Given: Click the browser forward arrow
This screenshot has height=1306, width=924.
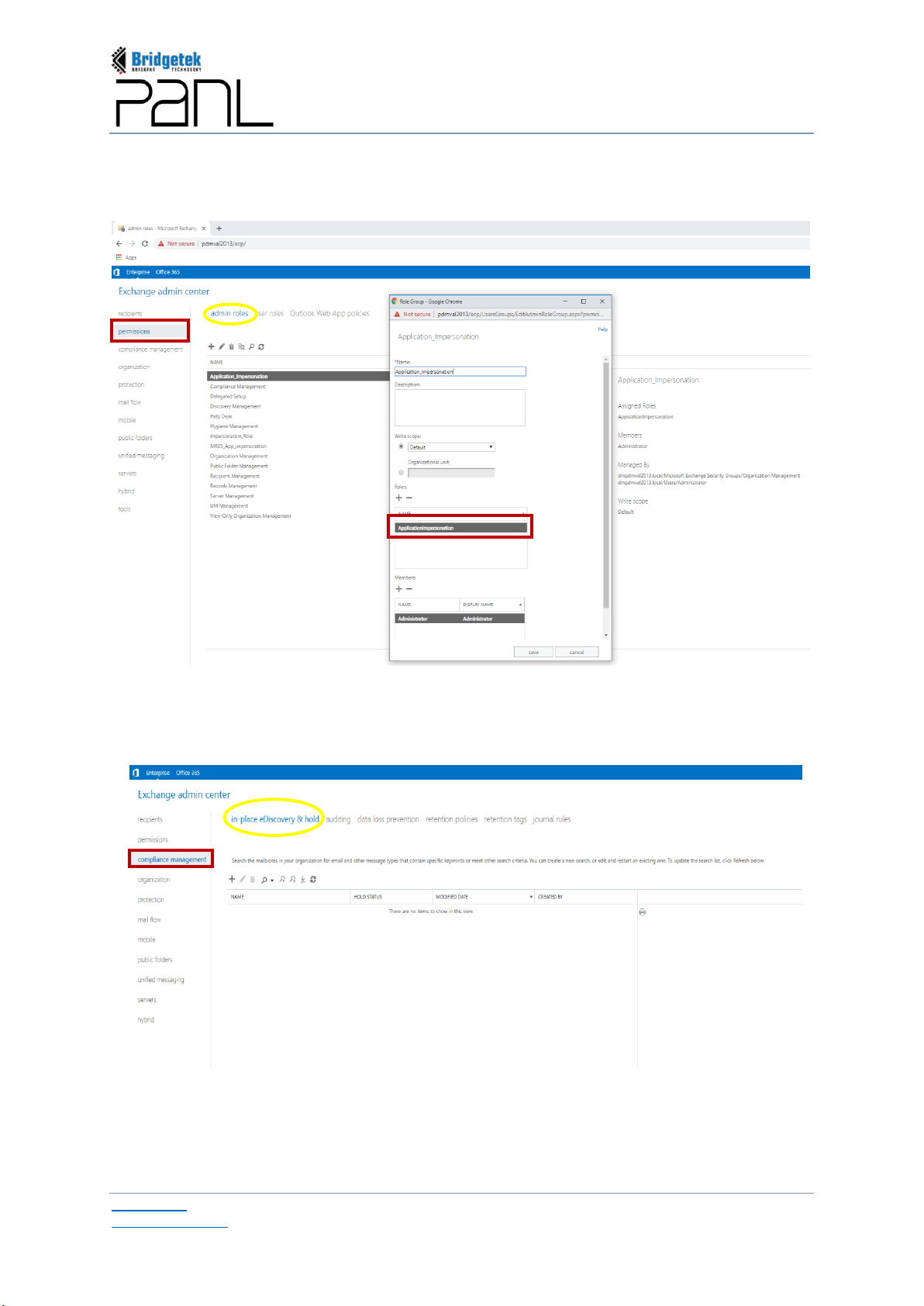Looking at the screenshot, I should (132, 243).
